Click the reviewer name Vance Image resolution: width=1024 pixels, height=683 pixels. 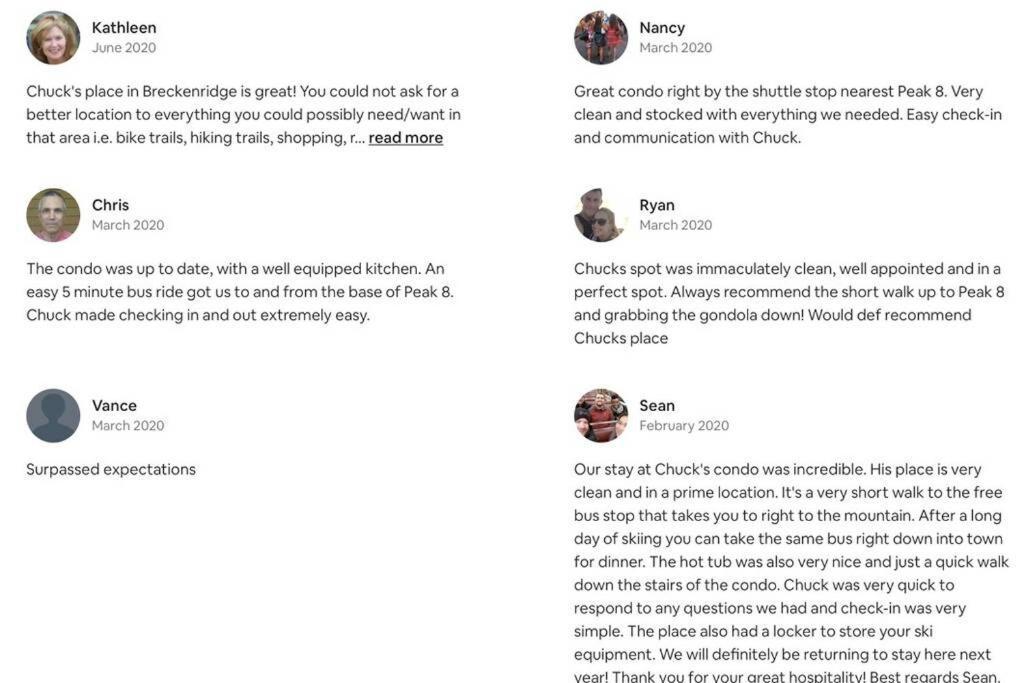coord(114,405)
